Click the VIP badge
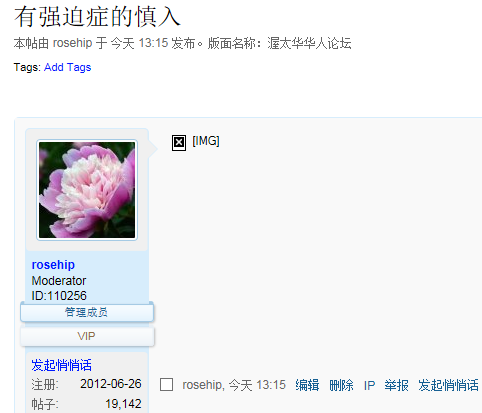 87,336
